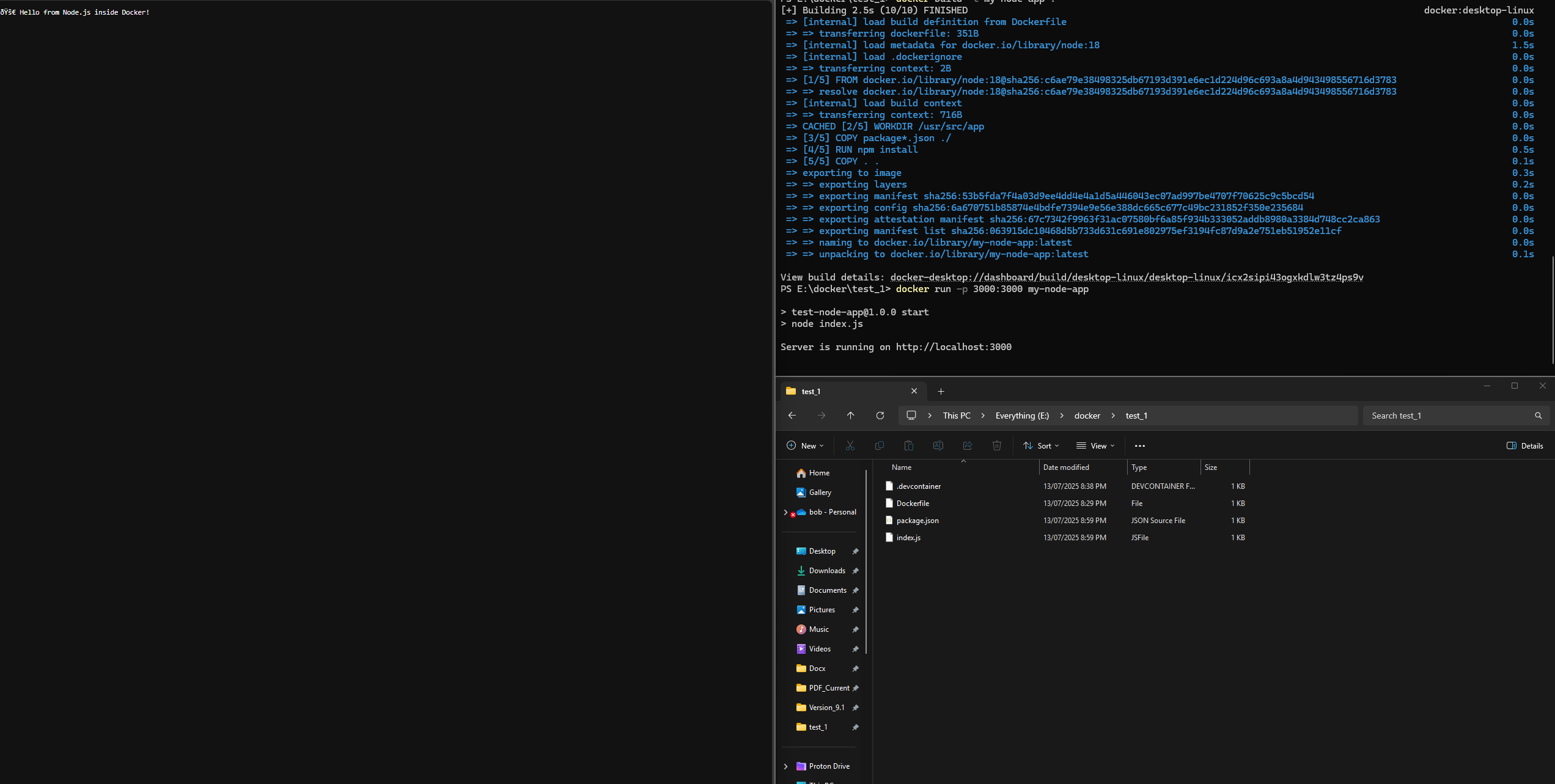Select the Copy icon in the toolbar

pyautogui.click(x=879, y=445)
